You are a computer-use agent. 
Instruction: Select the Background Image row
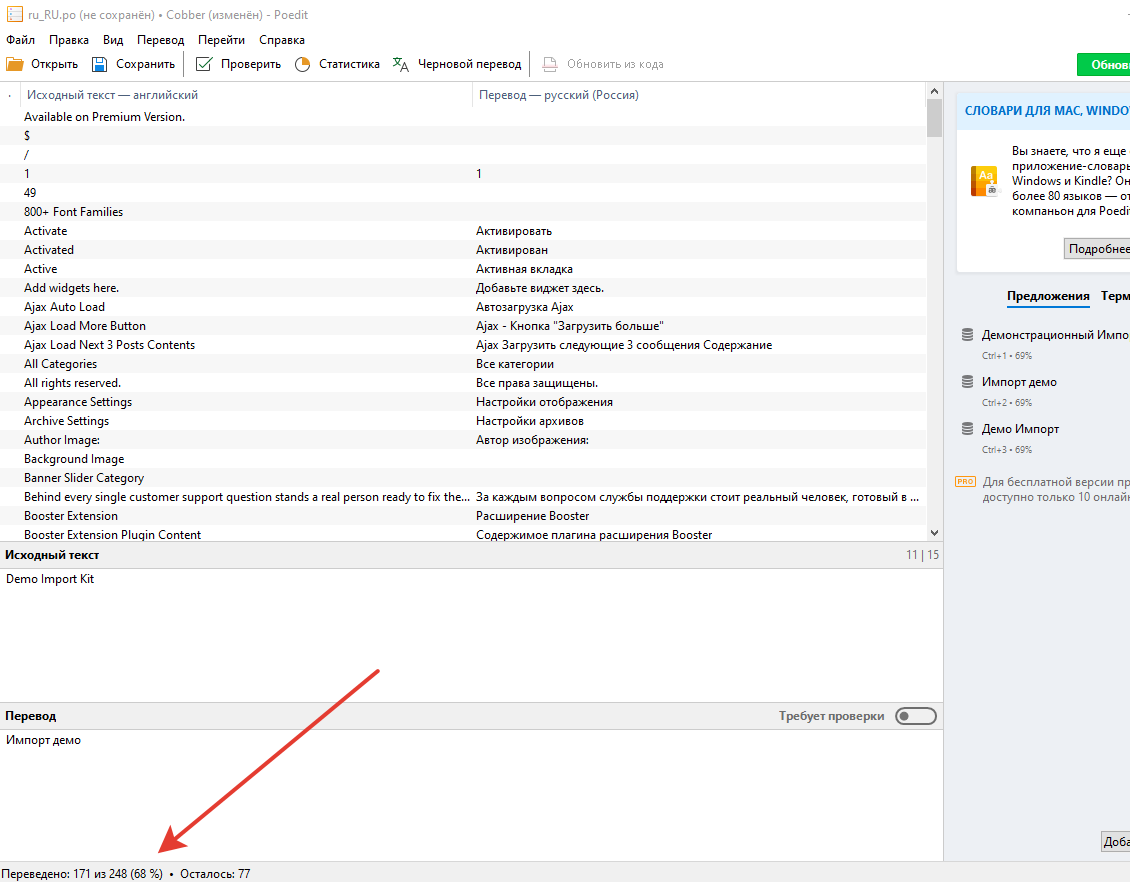(463, 459)
